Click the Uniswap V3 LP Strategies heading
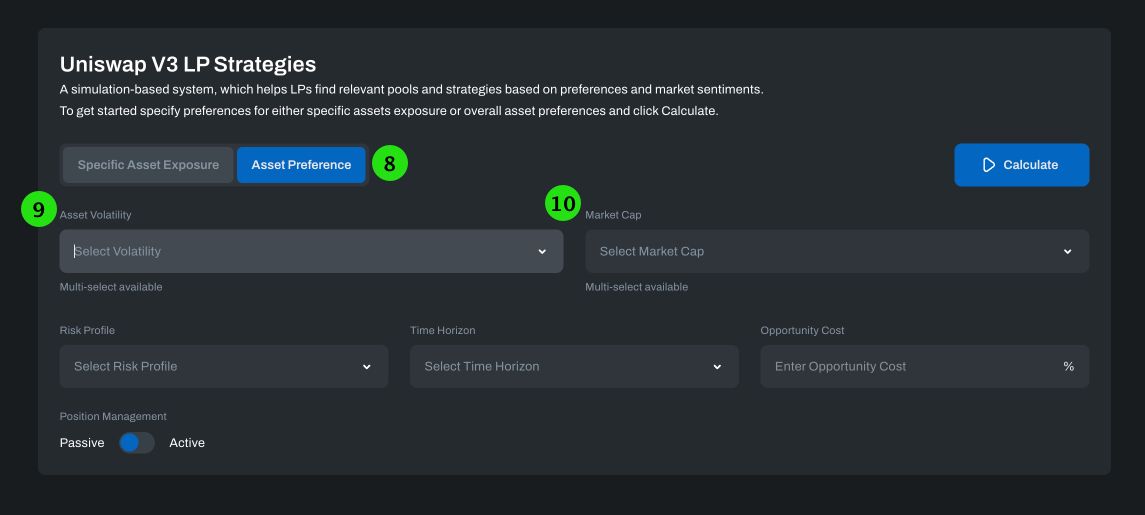 click(188, 64)
